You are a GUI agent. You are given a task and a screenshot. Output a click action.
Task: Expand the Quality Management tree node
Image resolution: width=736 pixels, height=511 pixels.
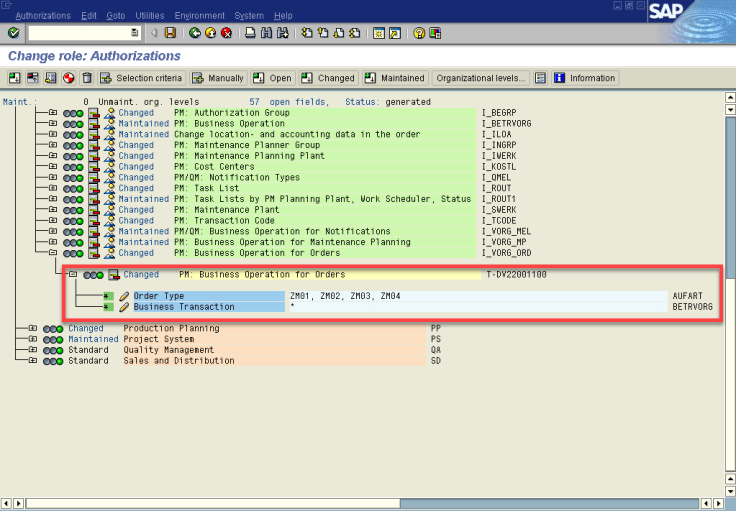tap(33, 350)
